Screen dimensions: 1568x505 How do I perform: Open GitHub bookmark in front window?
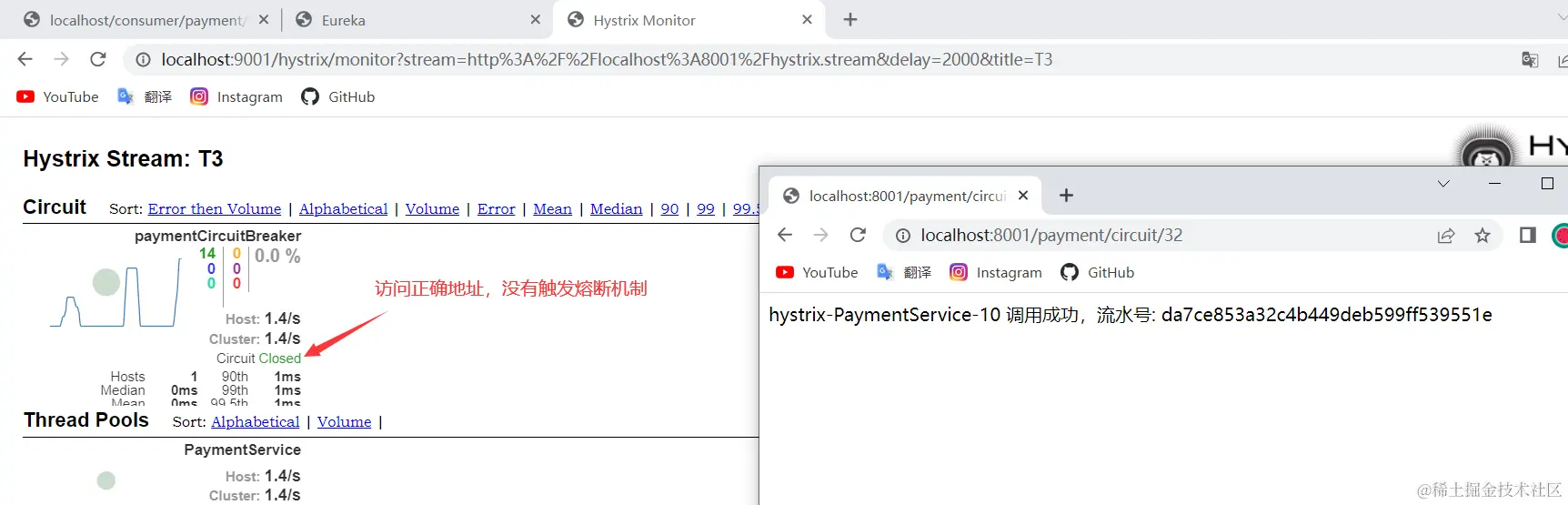pyautogui.click(x=1097, y=272)
